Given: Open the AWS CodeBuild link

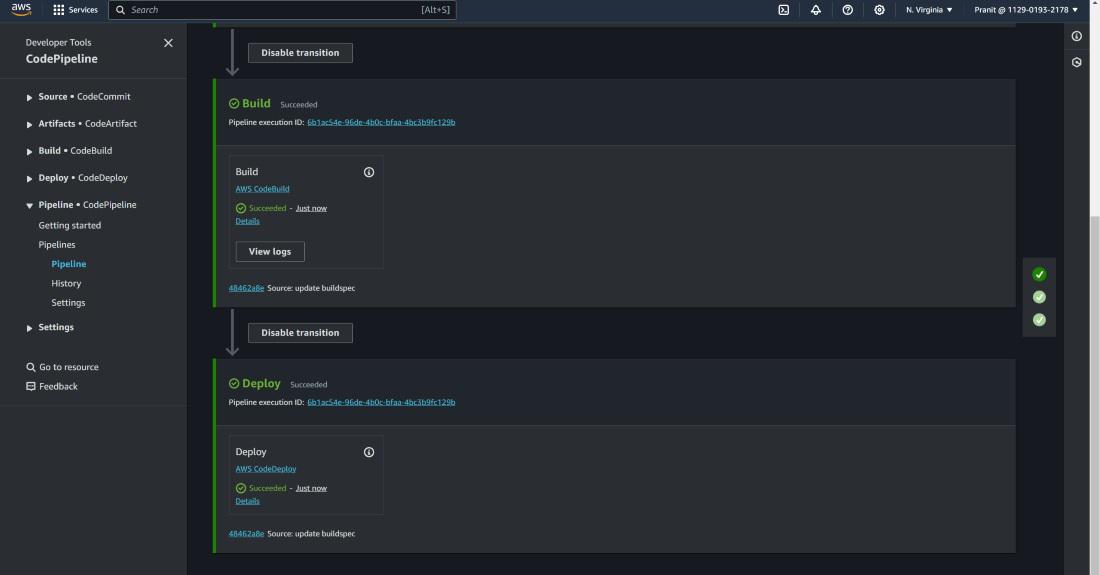Looking at the screenshot, I should (262, 189).
